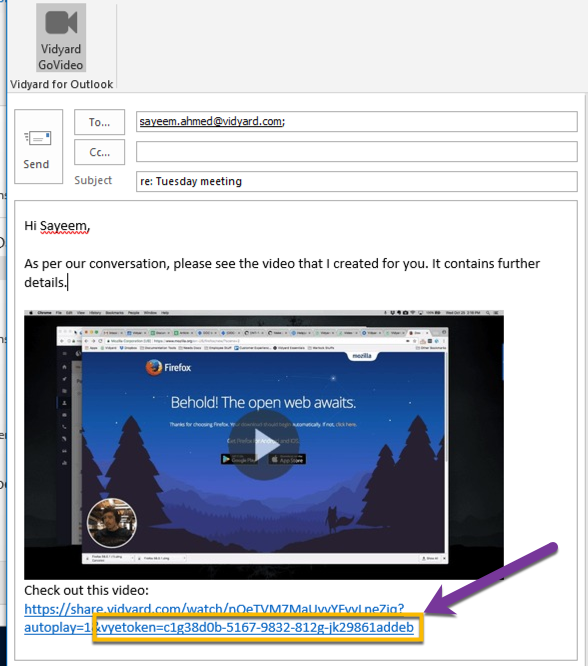
Task: Select the 'Check out this video:' text
Action: [x=86, y=590]
